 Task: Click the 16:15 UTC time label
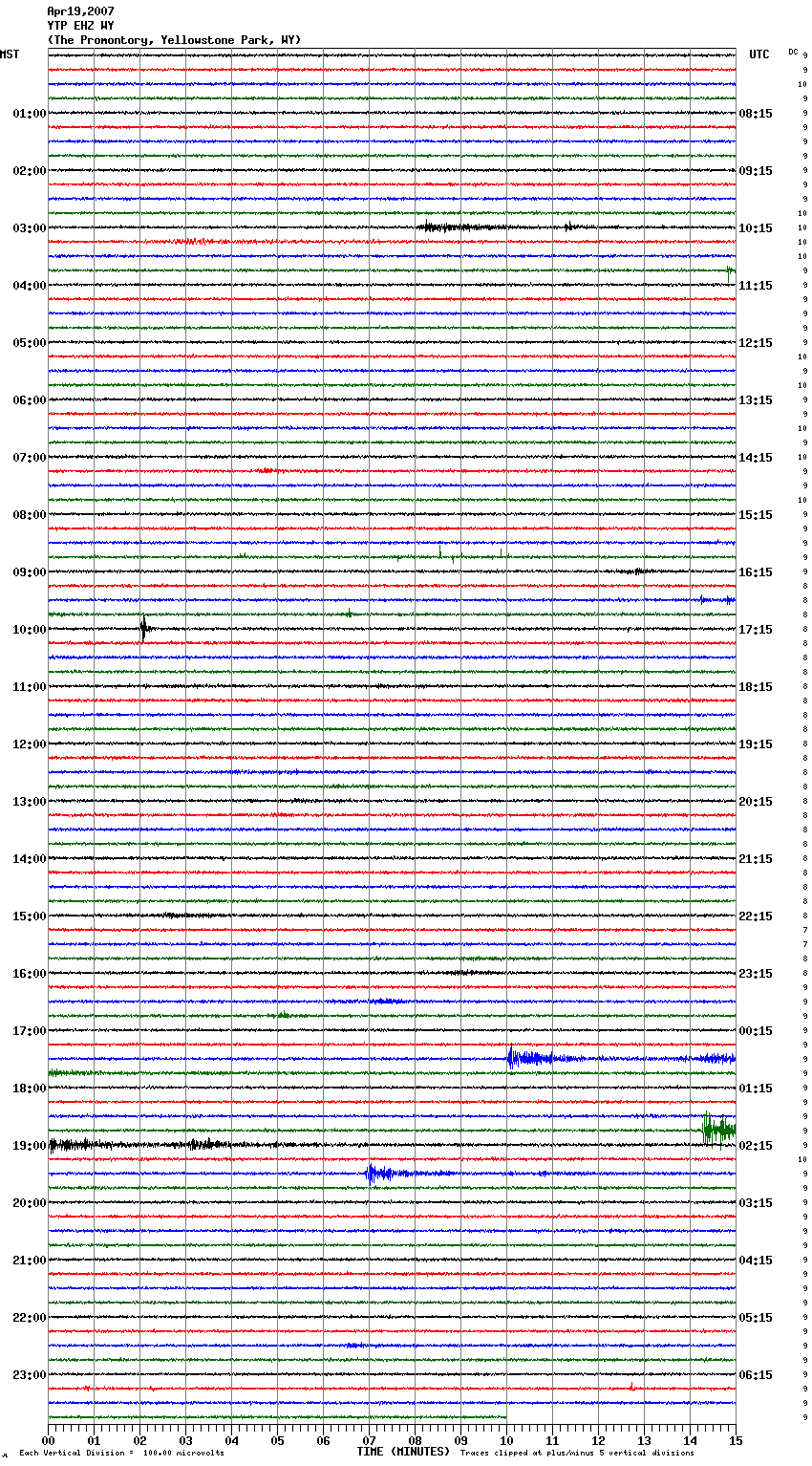coord(756,572)
